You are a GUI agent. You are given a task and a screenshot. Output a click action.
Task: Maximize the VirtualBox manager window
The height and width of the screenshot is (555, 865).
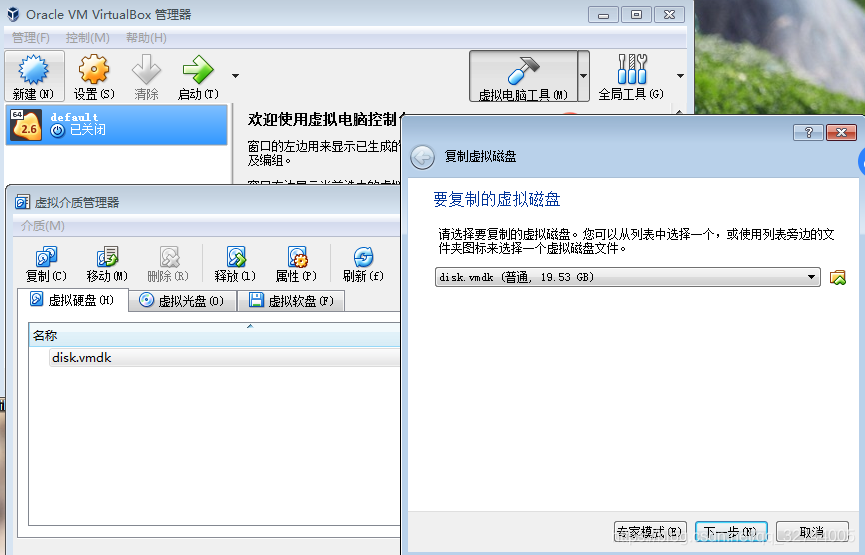(636, 14)
